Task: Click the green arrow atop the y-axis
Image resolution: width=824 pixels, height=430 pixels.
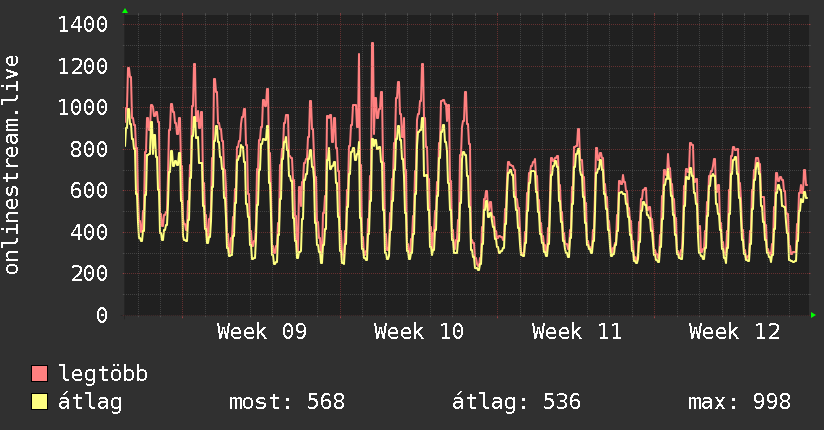Action: point(125,11)
